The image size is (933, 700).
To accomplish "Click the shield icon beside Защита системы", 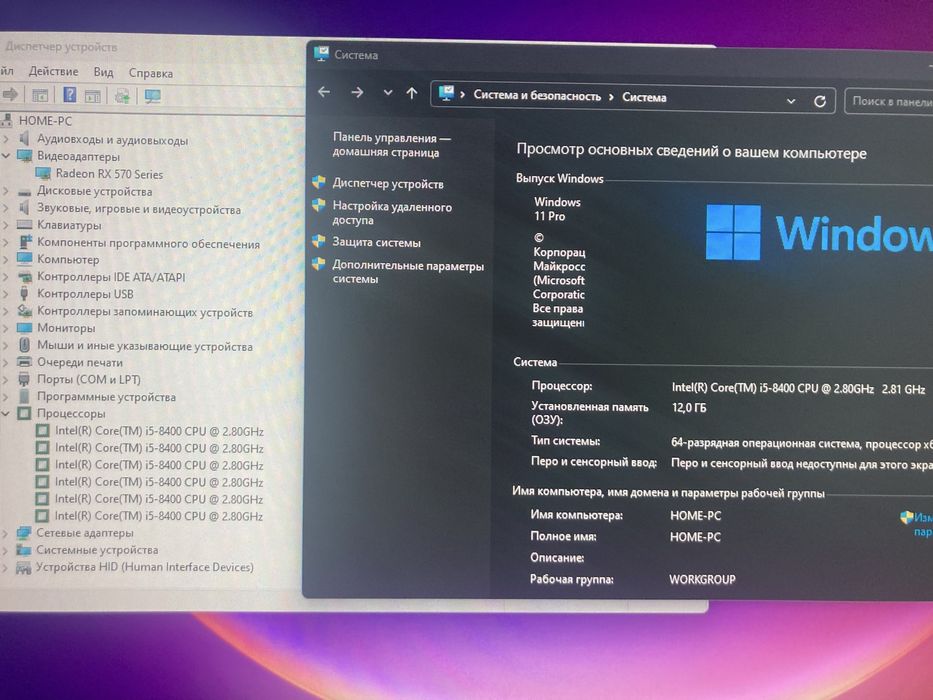I will (x=319, y=241).
